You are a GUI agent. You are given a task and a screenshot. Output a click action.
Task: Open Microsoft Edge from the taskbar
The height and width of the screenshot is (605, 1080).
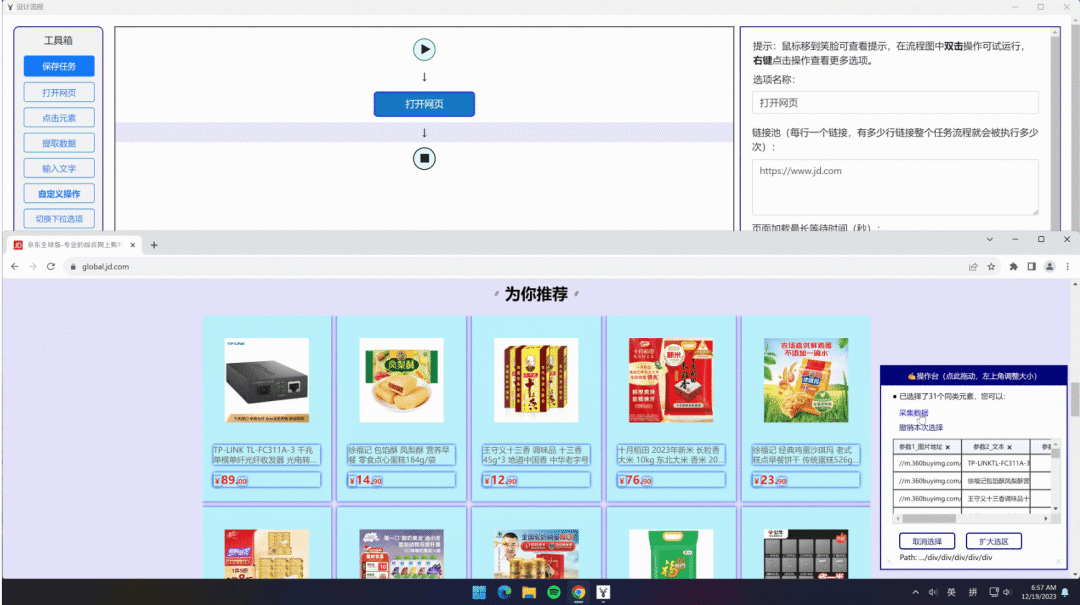point(504,593)
